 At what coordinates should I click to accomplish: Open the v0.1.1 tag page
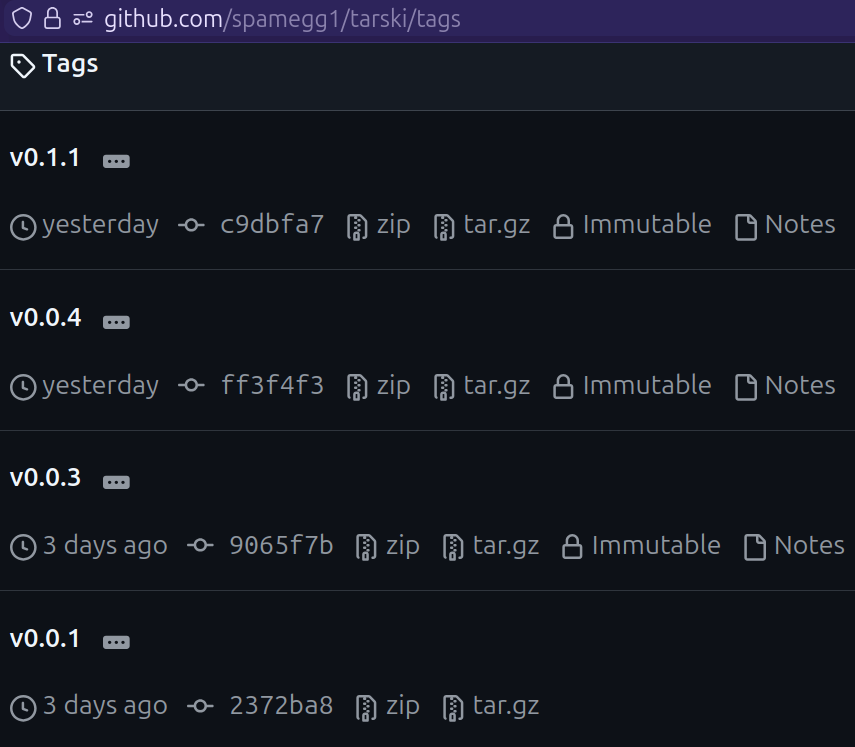tap(45, 157)
